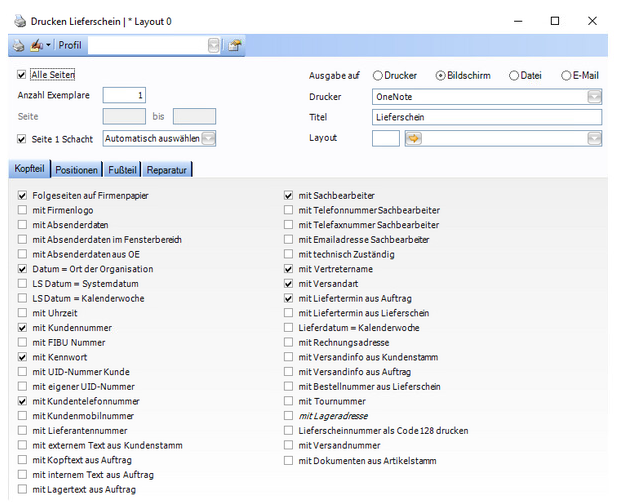
Task: Open the Seite 1 Schacht dropdown
Action: [209, 138]
